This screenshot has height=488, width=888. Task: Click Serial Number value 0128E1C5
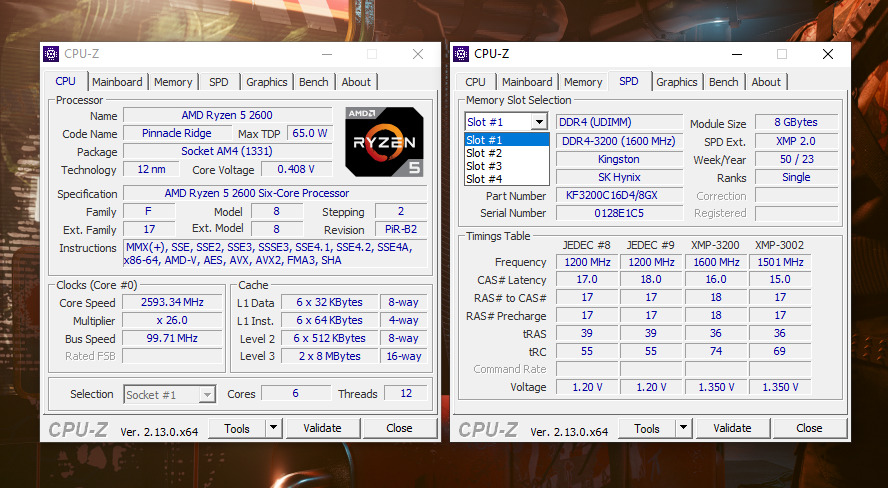[619, 213]
